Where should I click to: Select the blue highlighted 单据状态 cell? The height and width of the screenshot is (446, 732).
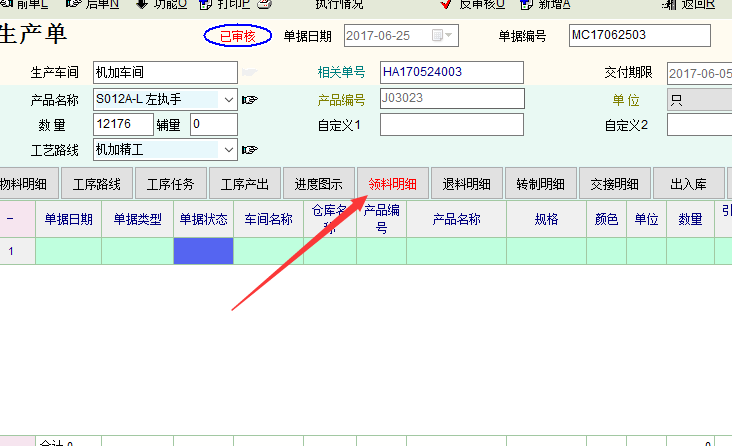[x=203, y=251]
